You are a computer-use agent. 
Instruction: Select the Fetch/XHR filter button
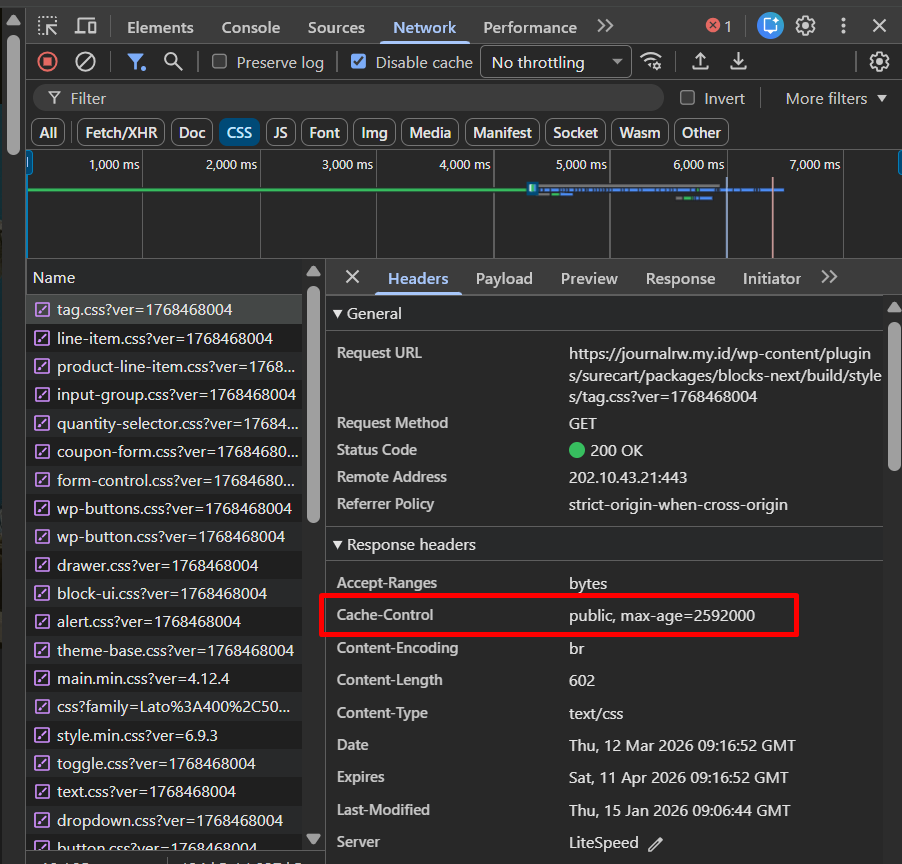(120, 132)
